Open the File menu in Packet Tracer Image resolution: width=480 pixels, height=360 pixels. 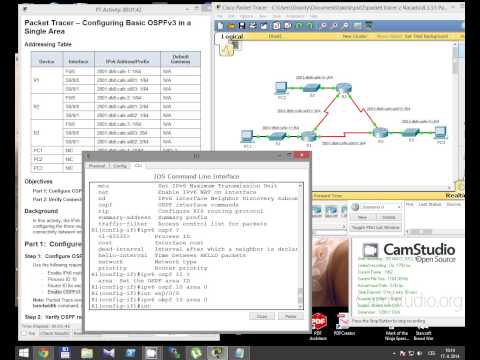220,16
